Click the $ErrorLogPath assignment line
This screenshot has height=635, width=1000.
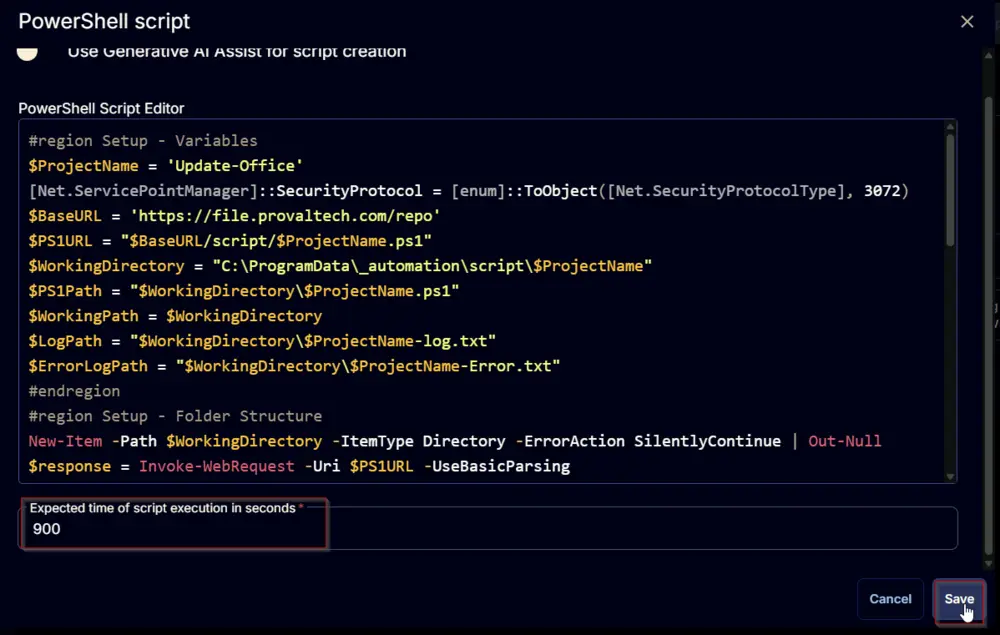click(x=294, y=366)
